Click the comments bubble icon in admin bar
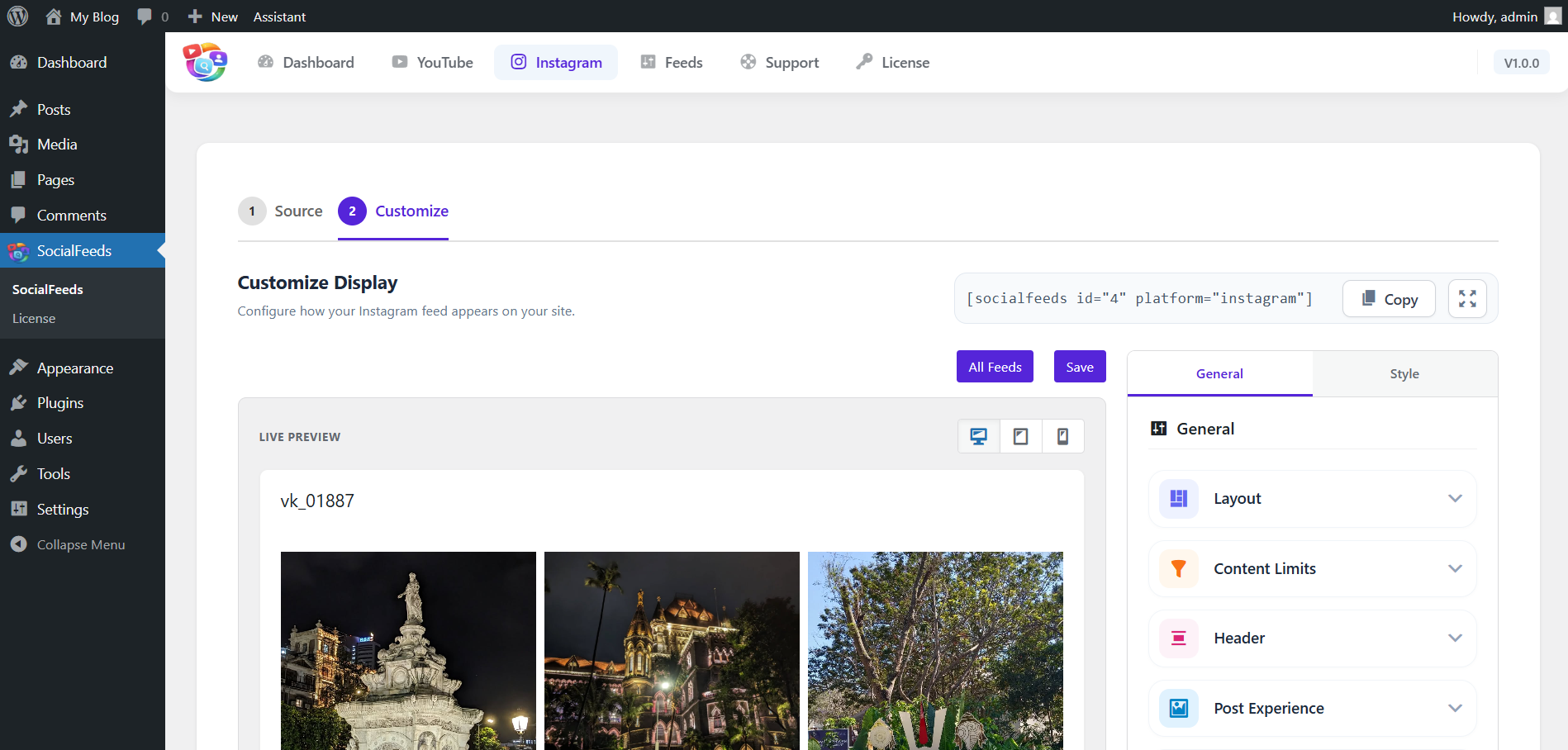Image resolution: width=1568 pixels, height=750 pixels. [145, 17]
